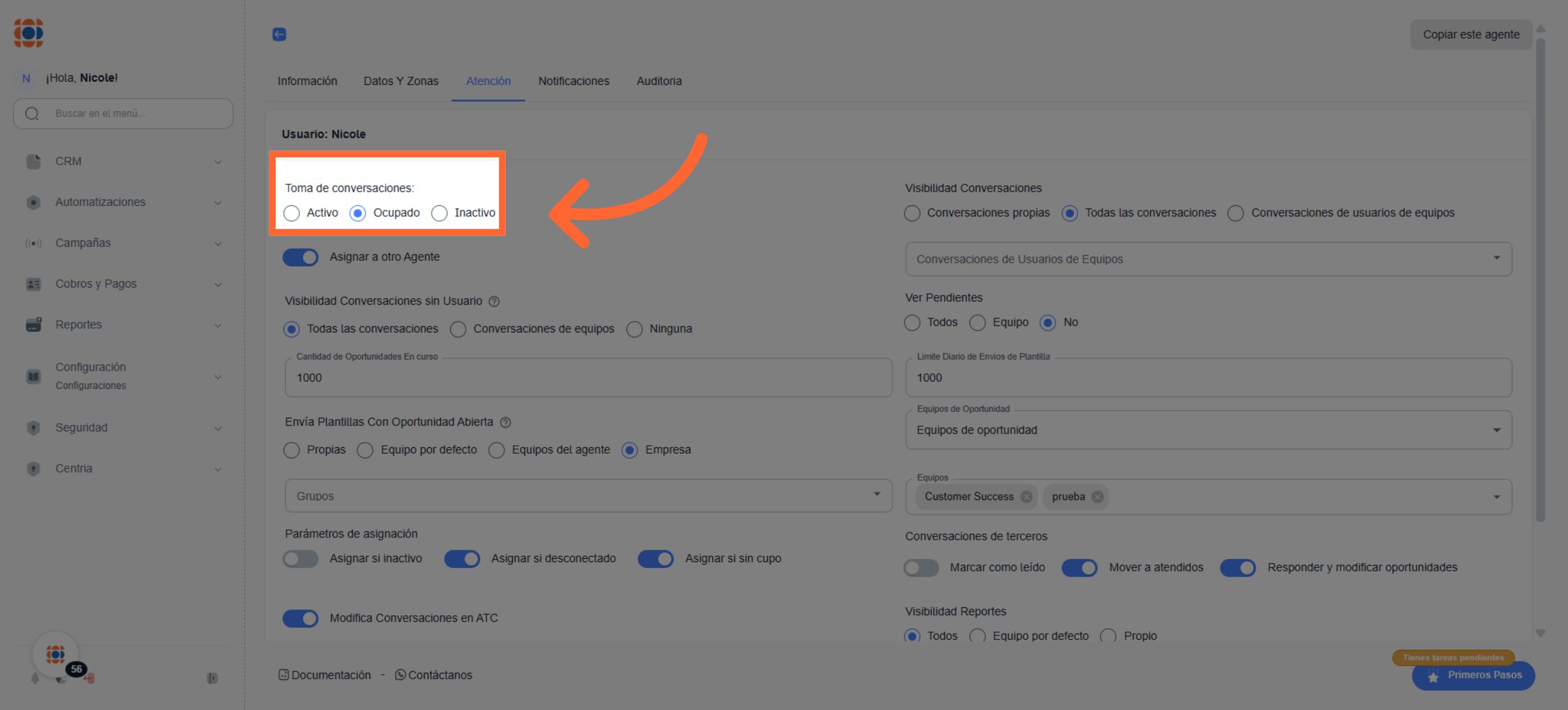The image size is (1568, 710).
Task: Click the red logout icon
Action: coord(90,678)
